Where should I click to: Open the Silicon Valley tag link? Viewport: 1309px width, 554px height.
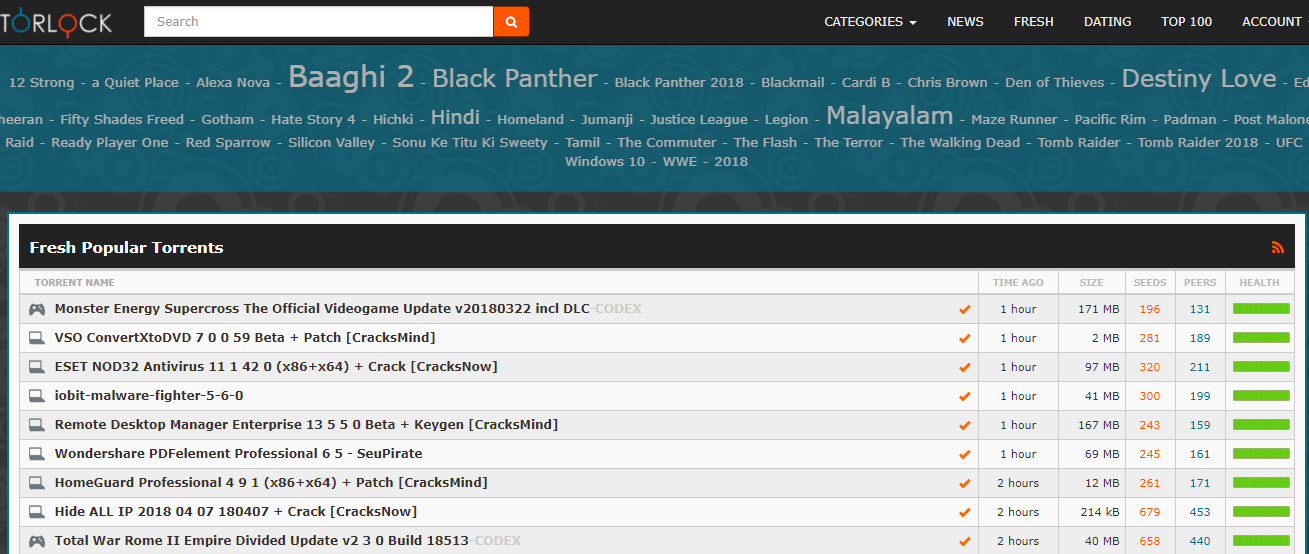click(331, 142)
